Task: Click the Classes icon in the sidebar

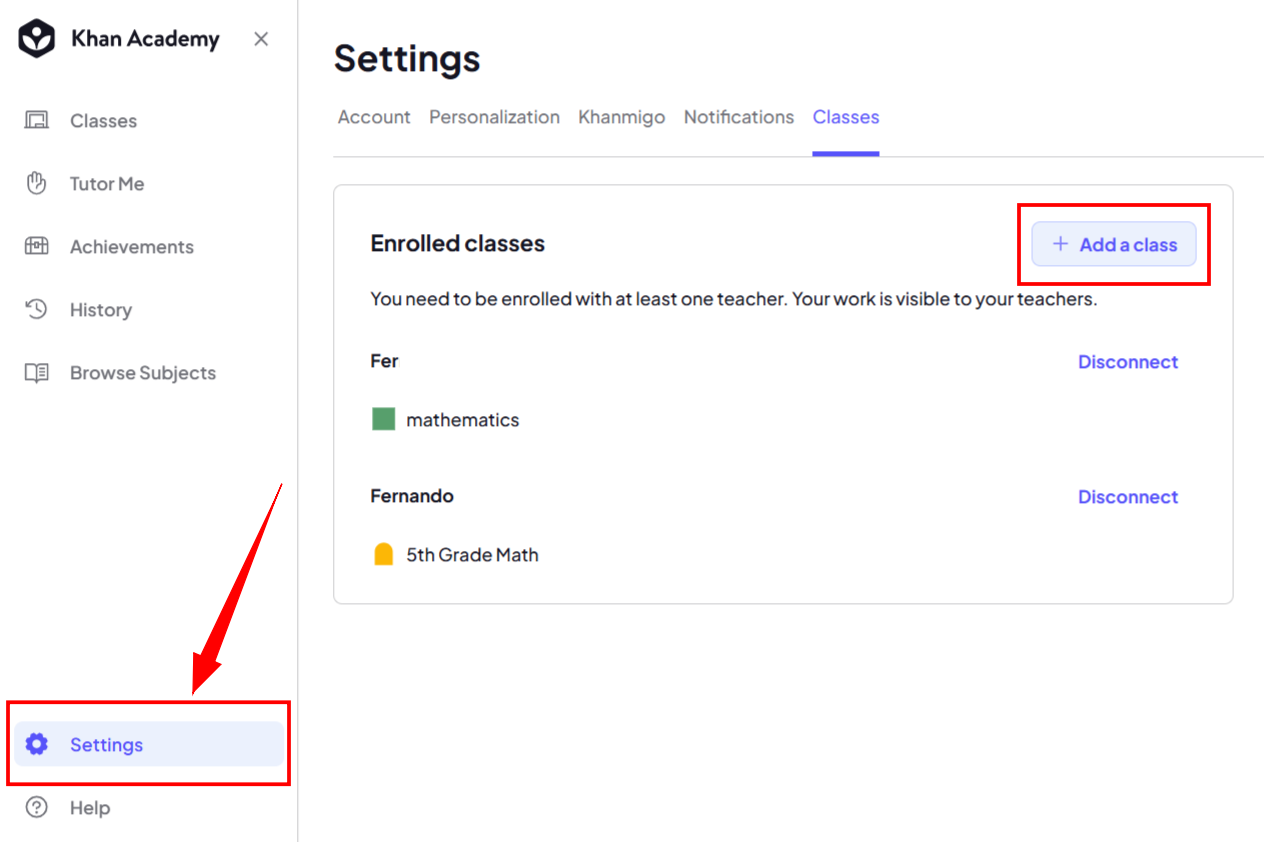Action: [37, 121]
